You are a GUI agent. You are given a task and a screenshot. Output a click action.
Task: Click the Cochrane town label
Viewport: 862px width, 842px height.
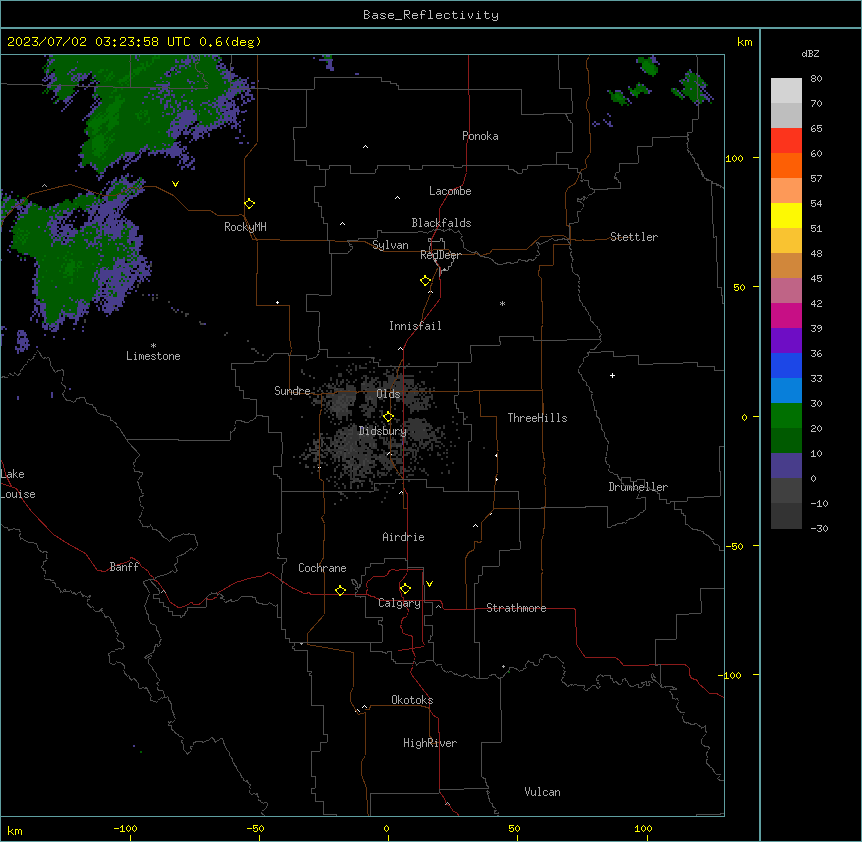click(322, 568)
